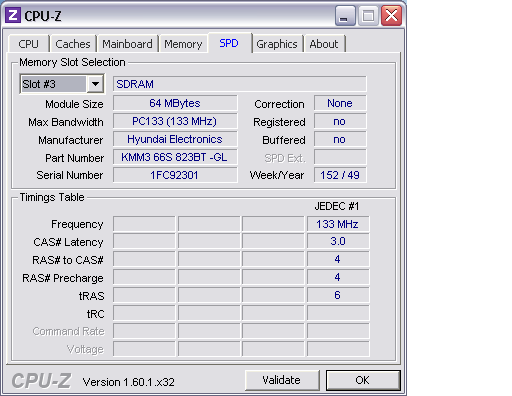512x396 pixels.
Task: Click the Buffered value no
Action: [x=340, y=139]
